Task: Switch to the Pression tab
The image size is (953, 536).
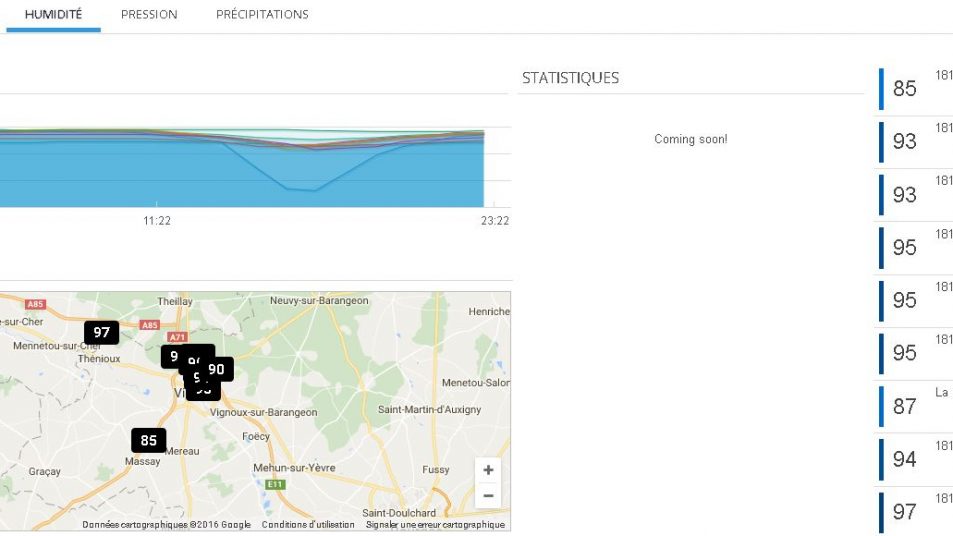Action: (x=149, y=15)
